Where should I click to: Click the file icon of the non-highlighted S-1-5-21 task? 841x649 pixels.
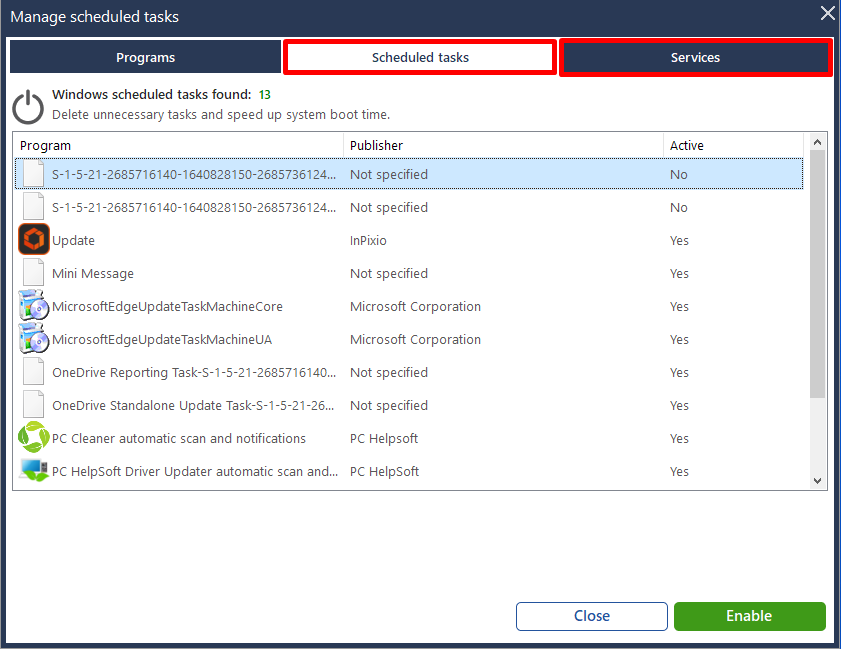click(33, 206)
